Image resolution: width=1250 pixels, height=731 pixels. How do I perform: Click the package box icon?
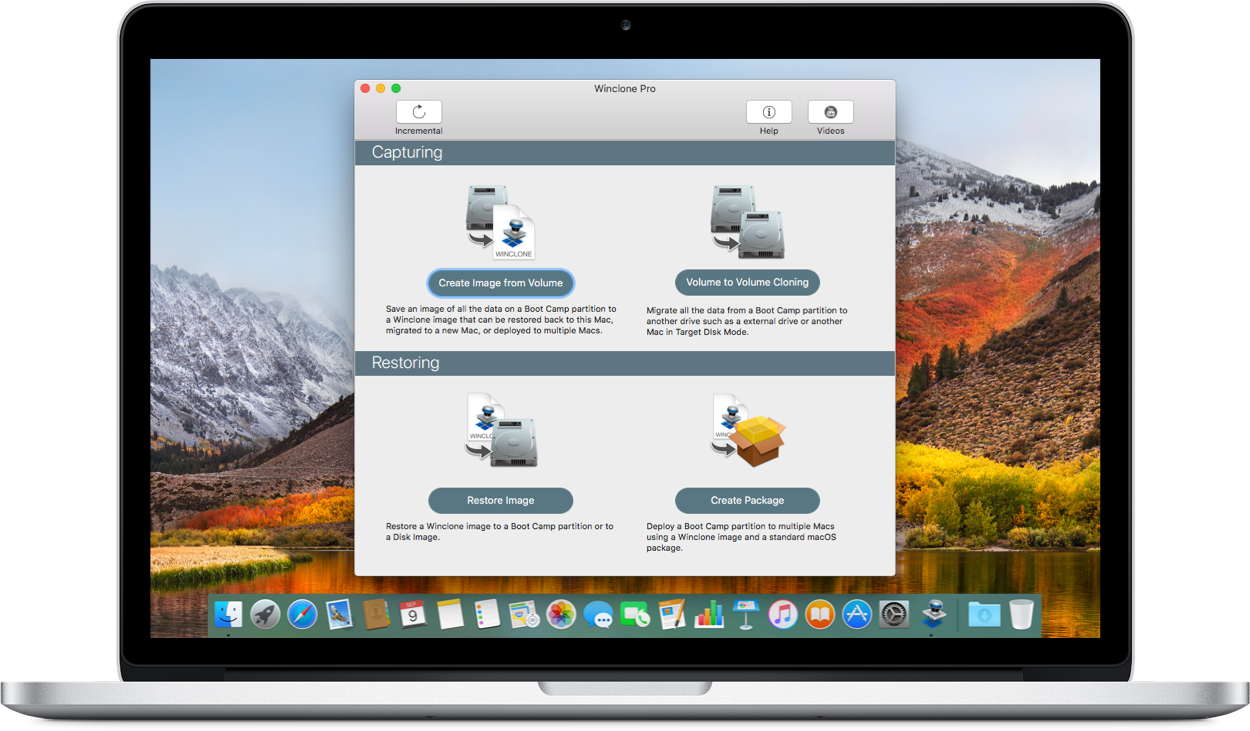[x=749, y=430]
